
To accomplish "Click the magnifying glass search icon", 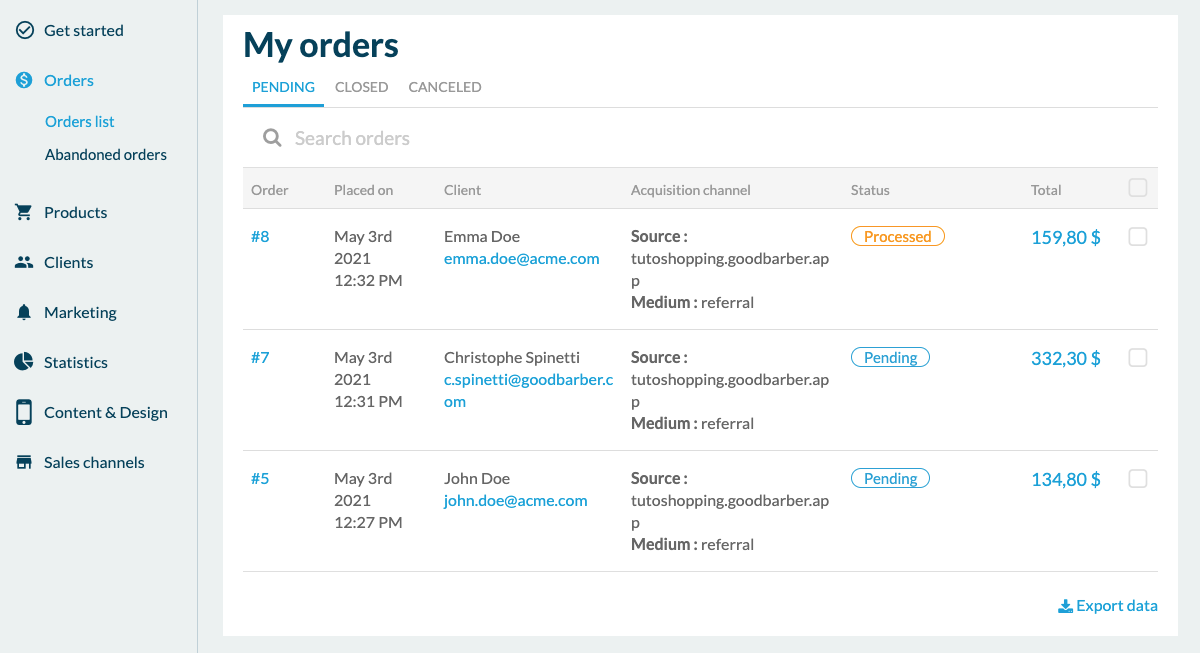I will click(272, 138).
